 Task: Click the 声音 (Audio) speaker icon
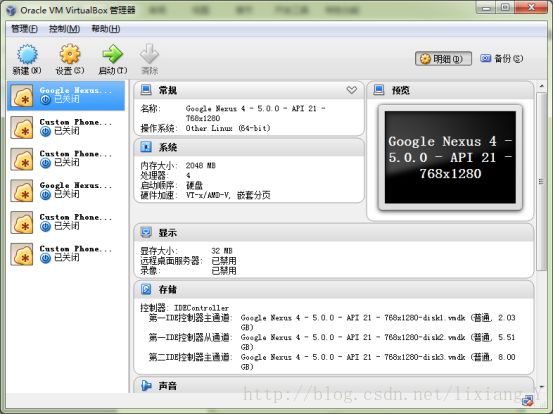tap(146, 385)
